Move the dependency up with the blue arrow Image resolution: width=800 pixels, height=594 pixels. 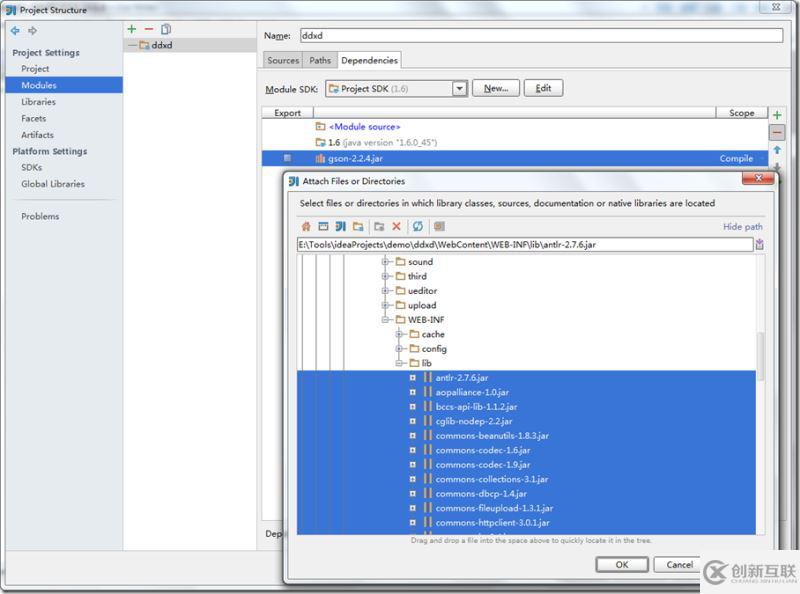(777, 150)
